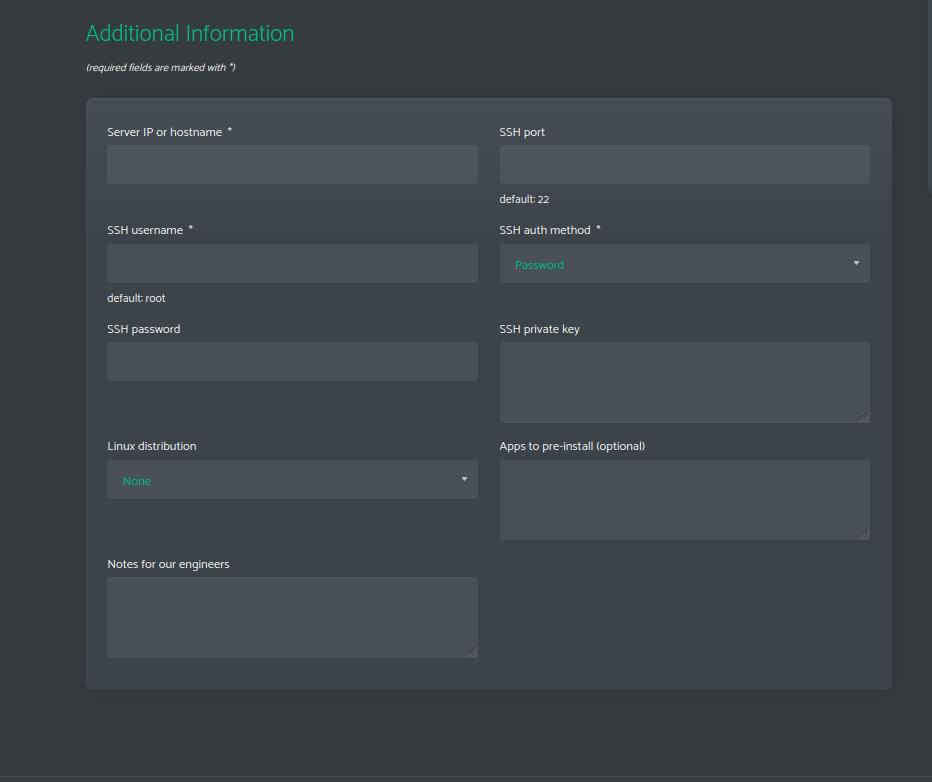Click the 'Server IP or hostname' label

[165, 132]
